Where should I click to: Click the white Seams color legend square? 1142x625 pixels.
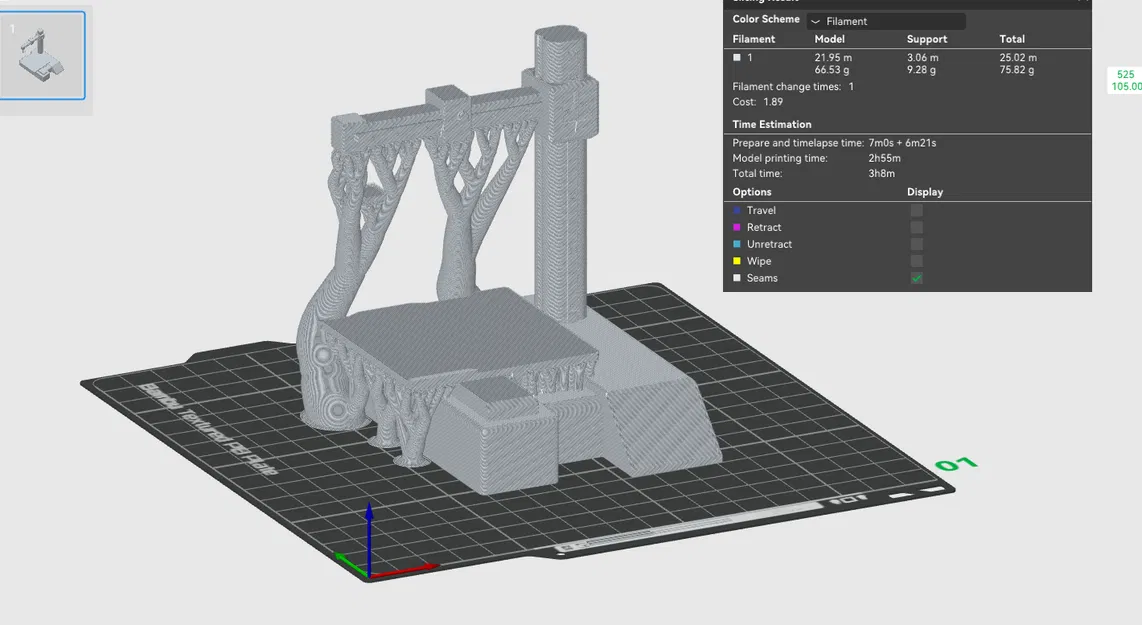736,278
